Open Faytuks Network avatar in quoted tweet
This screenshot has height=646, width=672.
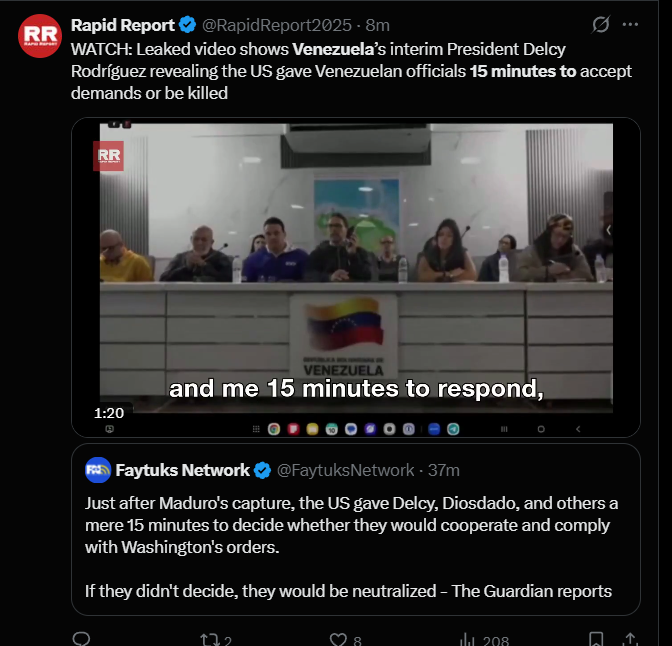[x=98, y=470]
